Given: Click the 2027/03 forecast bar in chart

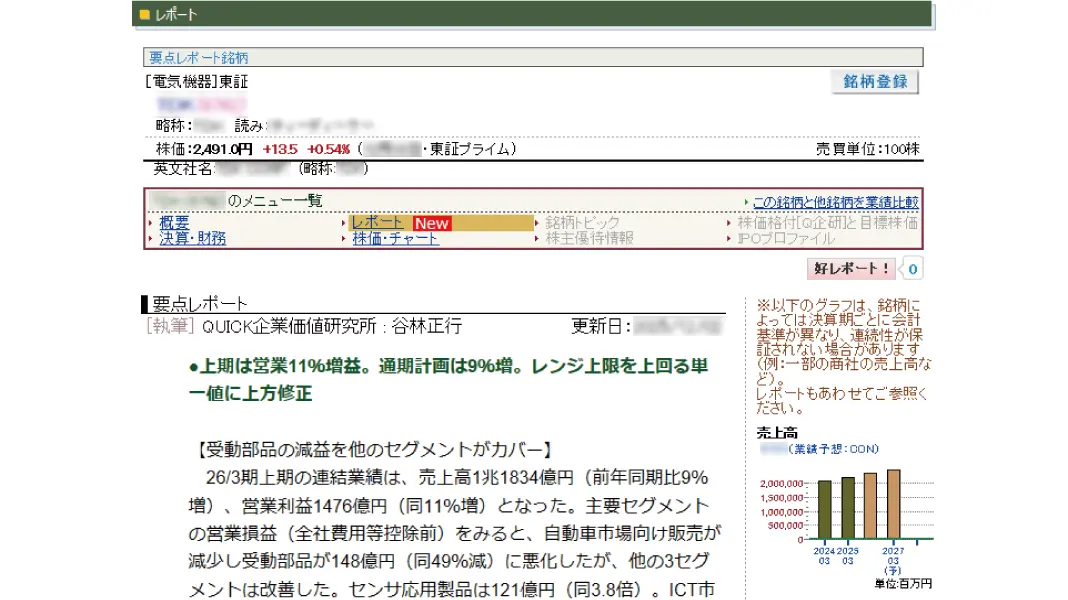Looking at the screenshot, I should tap(893, 504).
